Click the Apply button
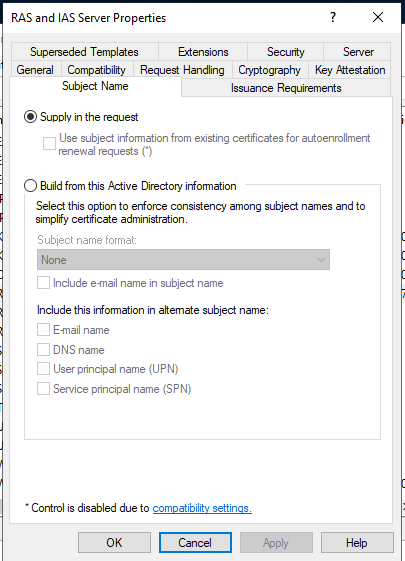Viewport: 405px width, 561px height. coord(276,542)
